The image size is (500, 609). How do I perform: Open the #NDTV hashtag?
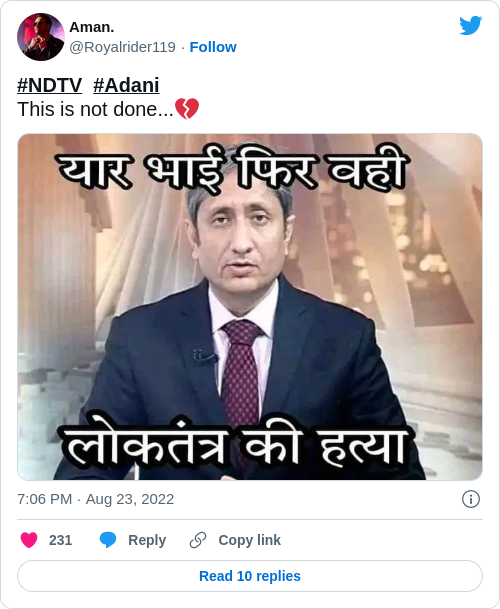[49, 85]
